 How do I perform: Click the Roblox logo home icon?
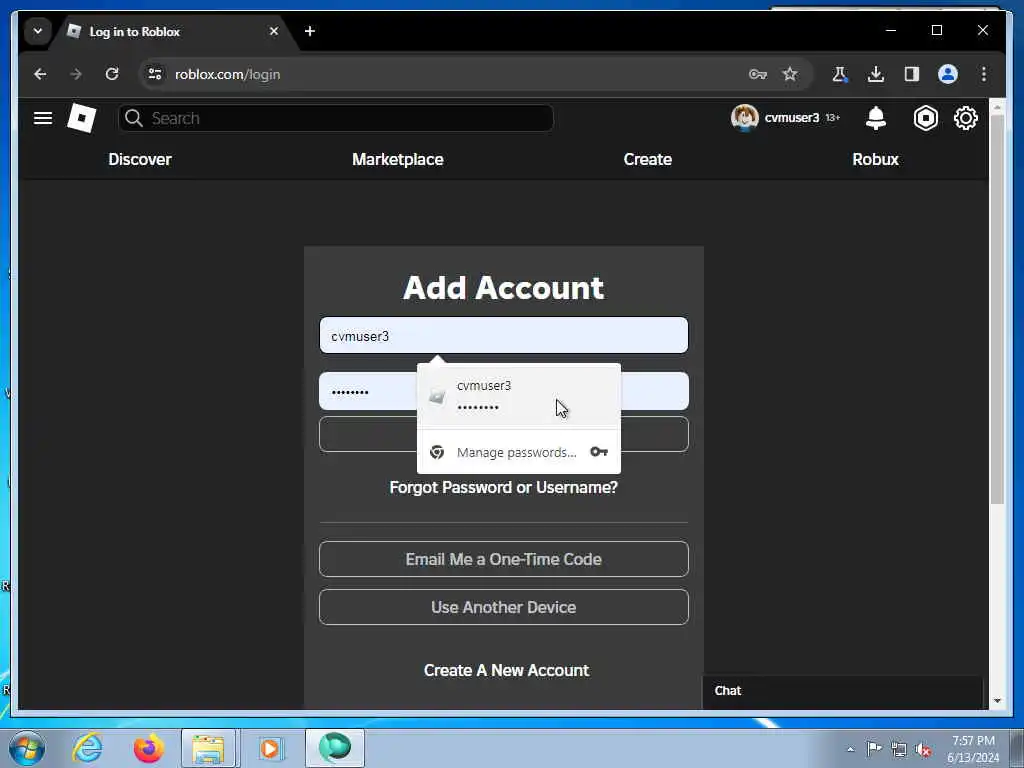(82, 118)
